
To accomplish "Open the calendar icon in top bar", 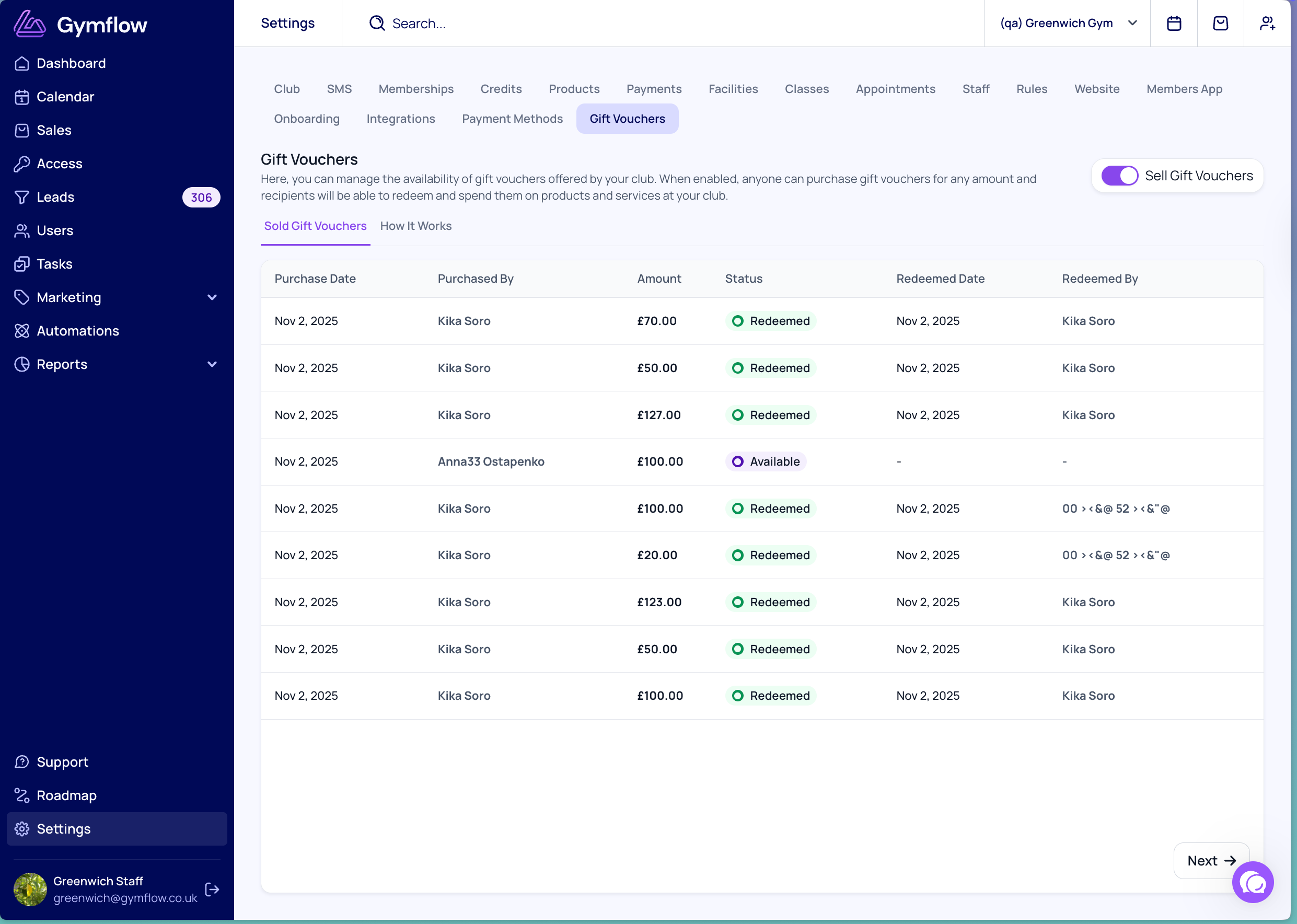I will coord(1174,24).
